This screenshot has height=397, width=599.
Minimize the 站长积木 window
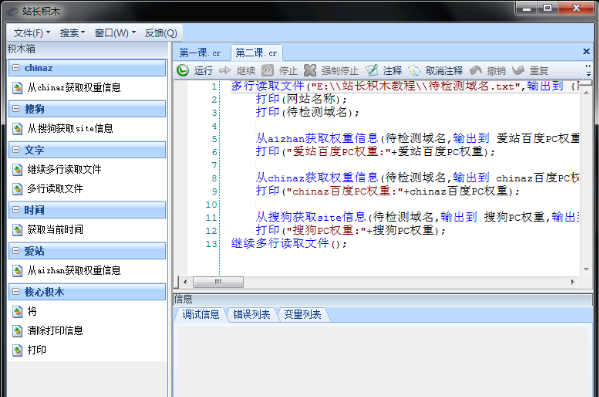pos(527,8)
